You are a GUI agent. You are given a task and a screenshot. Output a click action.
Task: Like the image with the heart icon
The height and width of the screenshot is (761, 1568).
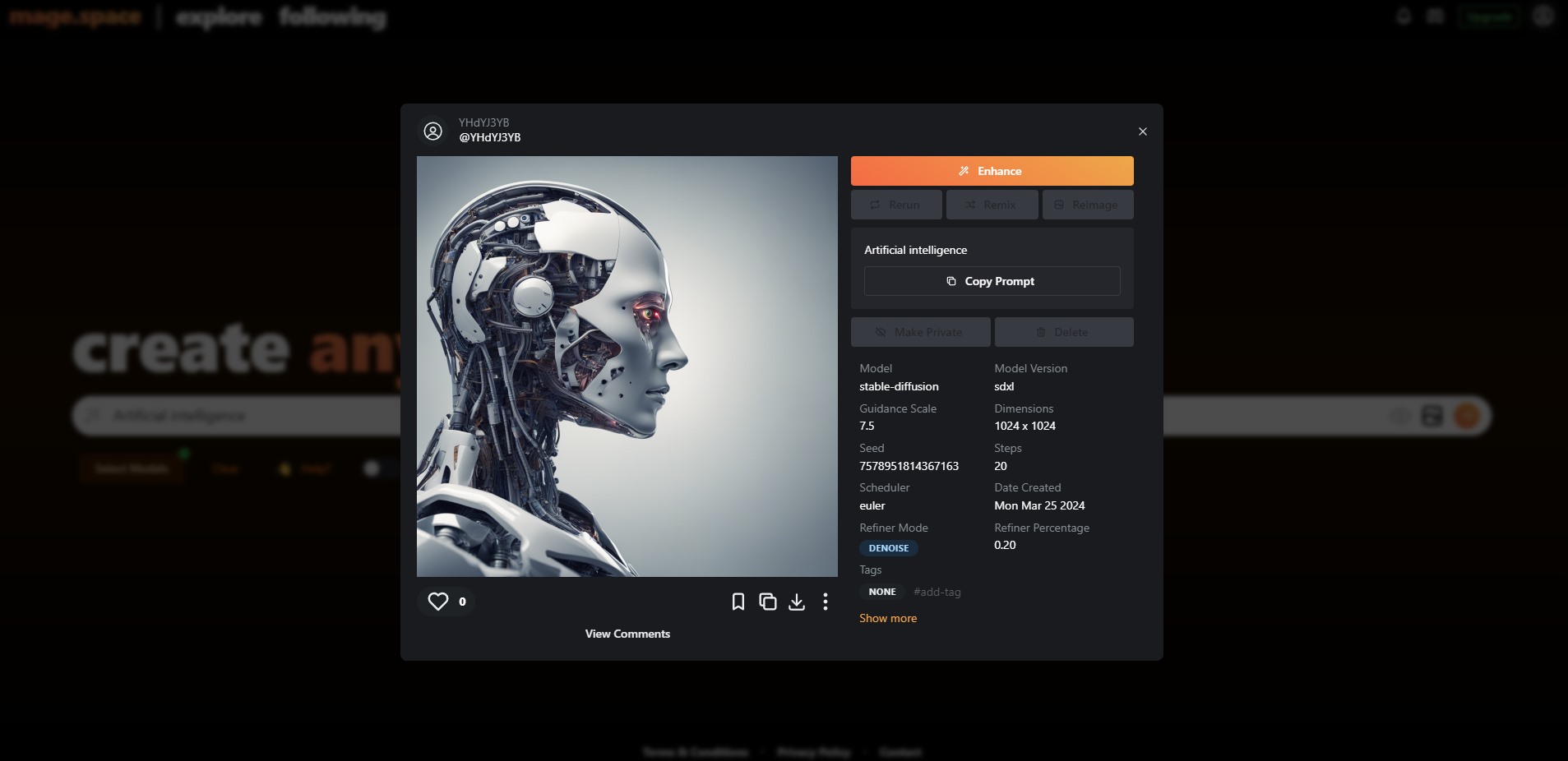coord(438,602)
